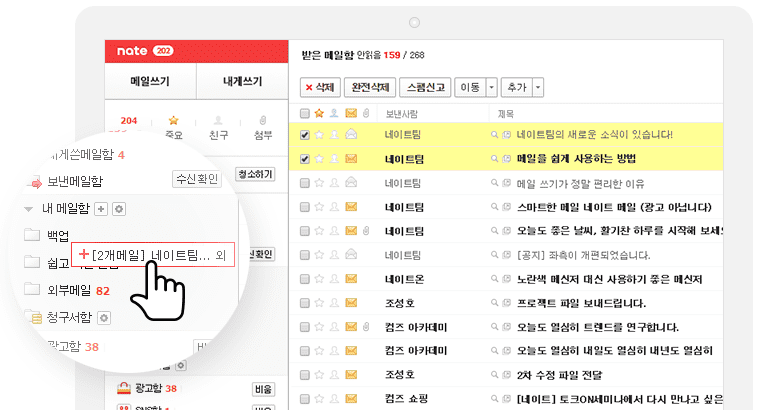Add a new folder with the plus icon beside 내 메일함
Screen dimensions: 763x410
101,209
